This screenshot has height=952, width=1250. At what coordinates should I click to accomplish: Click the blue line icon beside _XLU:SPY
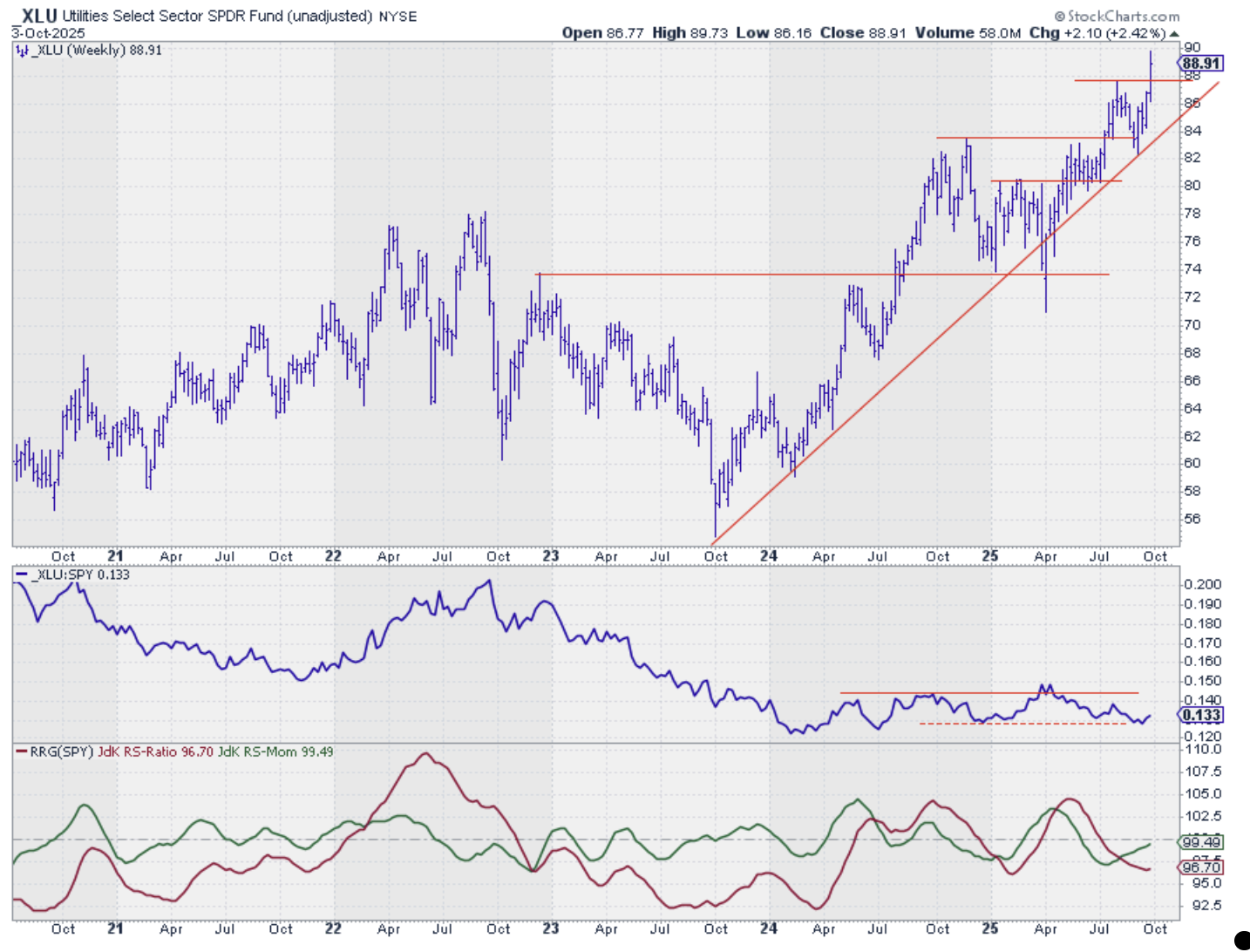tap(21, 575)
